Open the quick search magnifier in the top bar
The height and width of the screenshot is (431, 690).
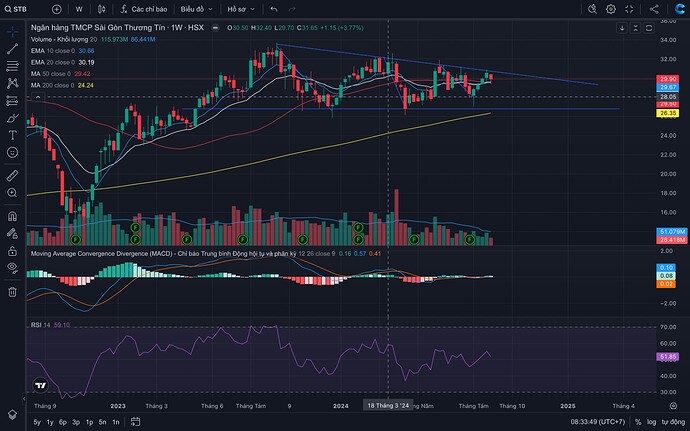click(x=592, y=9)
